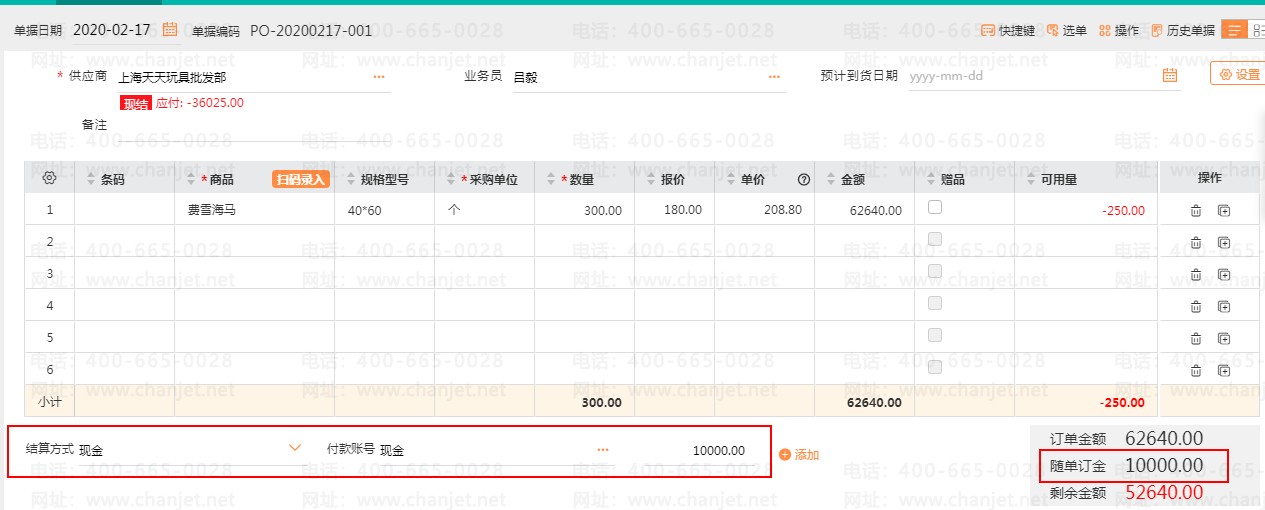Sort by 条码 column
The image size is (1265, 510).
coord(93,180)
